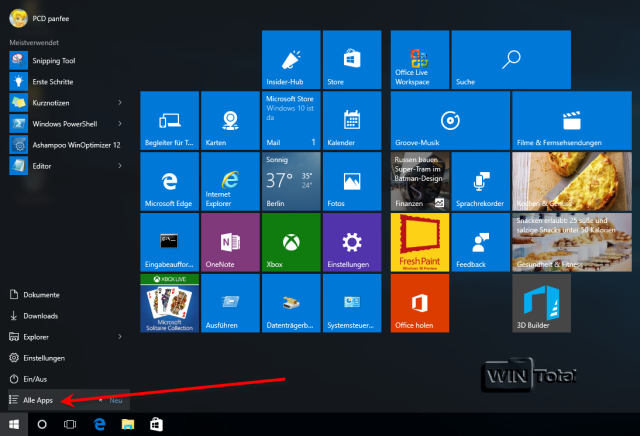Expand the Explorer submenu arrow
This screenshot has height=436, width=640.
[120, 336]
